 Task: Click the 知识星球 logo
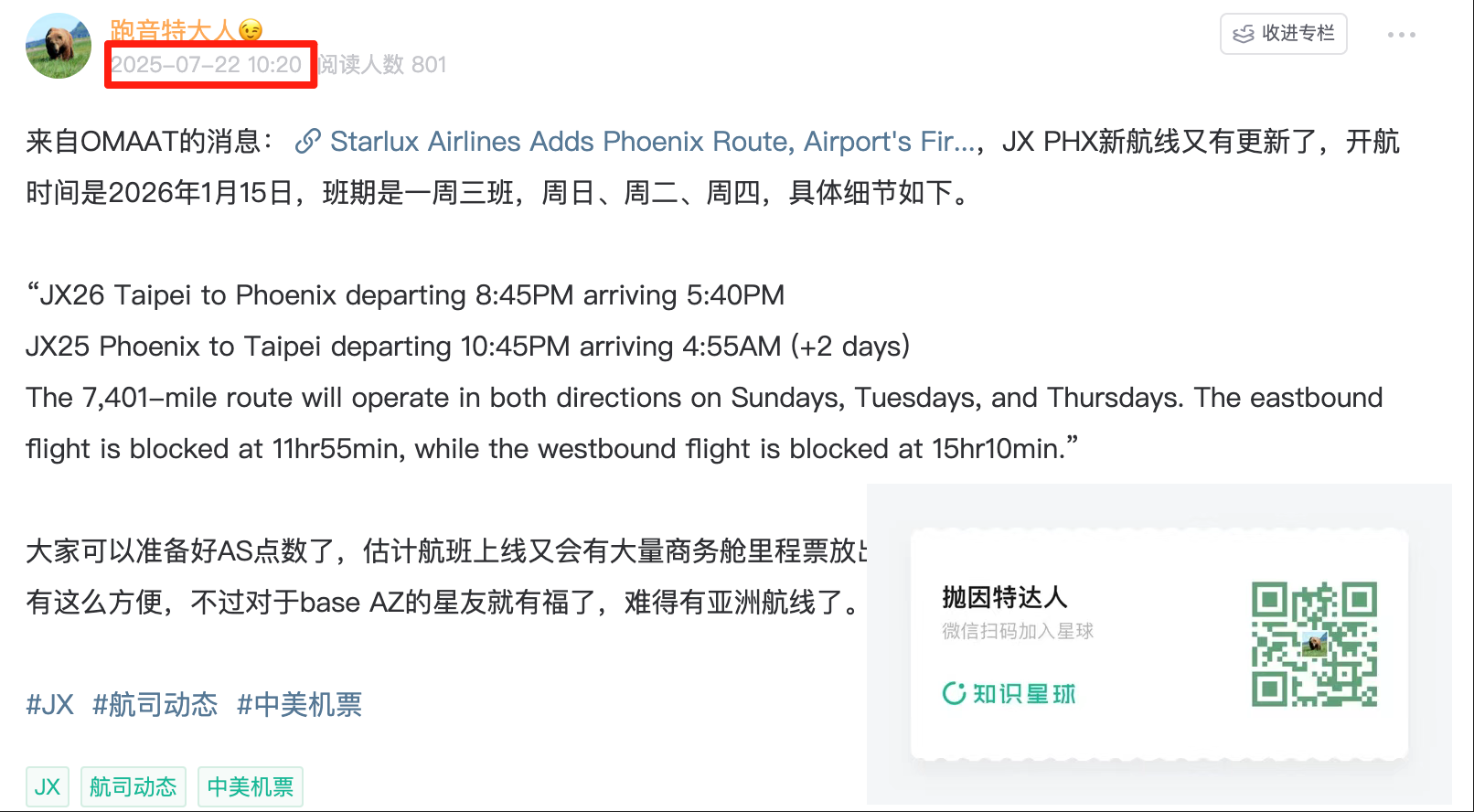coord(1009,694)
